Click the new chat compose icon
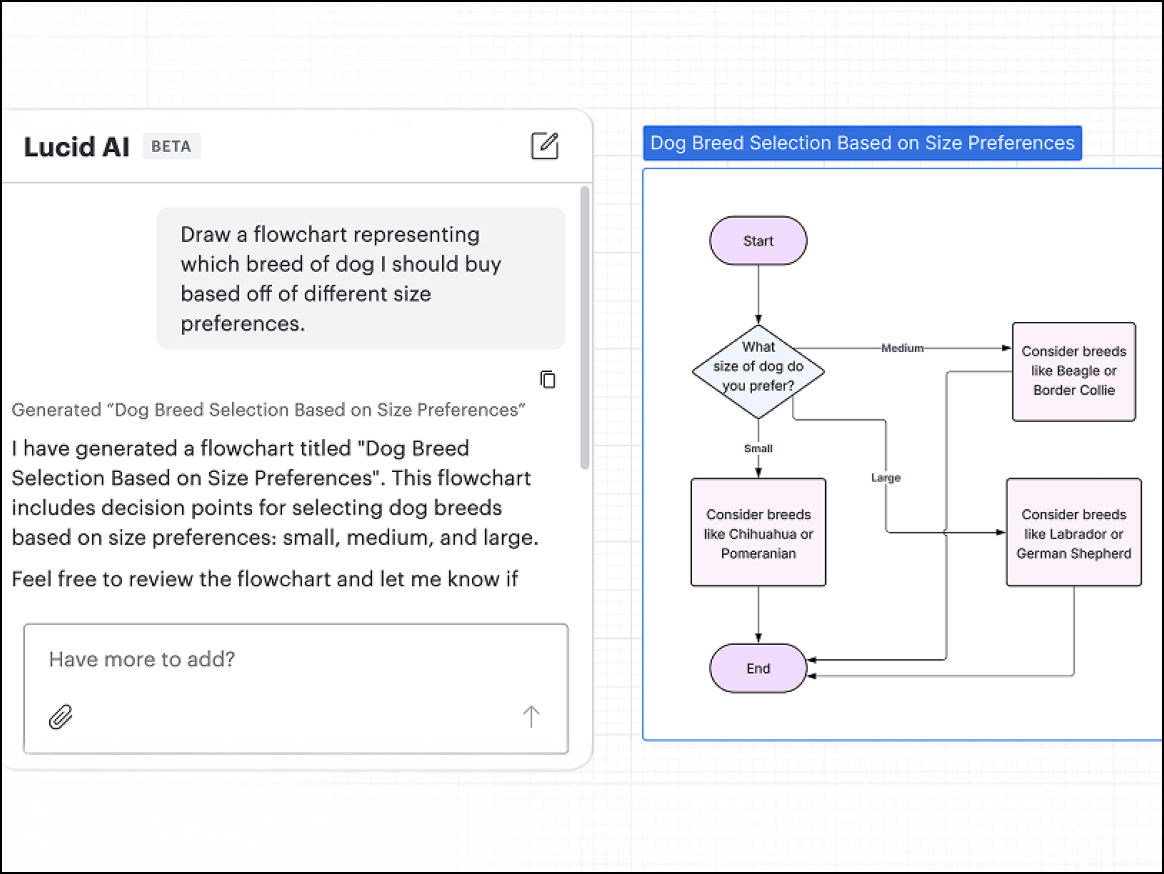 (x=544, y=146)
